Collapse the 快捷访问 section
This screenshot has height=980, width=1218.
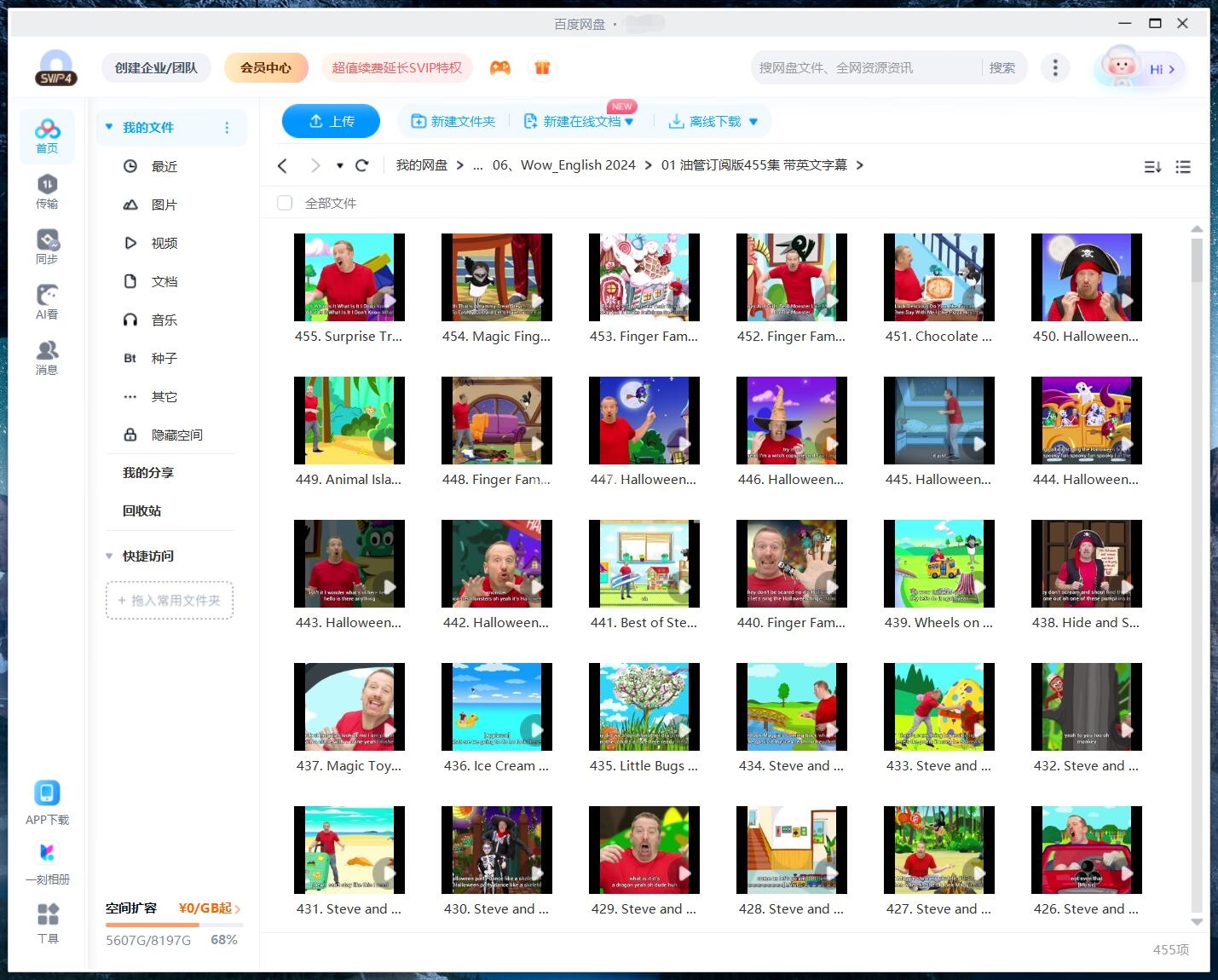click(109, 556)
